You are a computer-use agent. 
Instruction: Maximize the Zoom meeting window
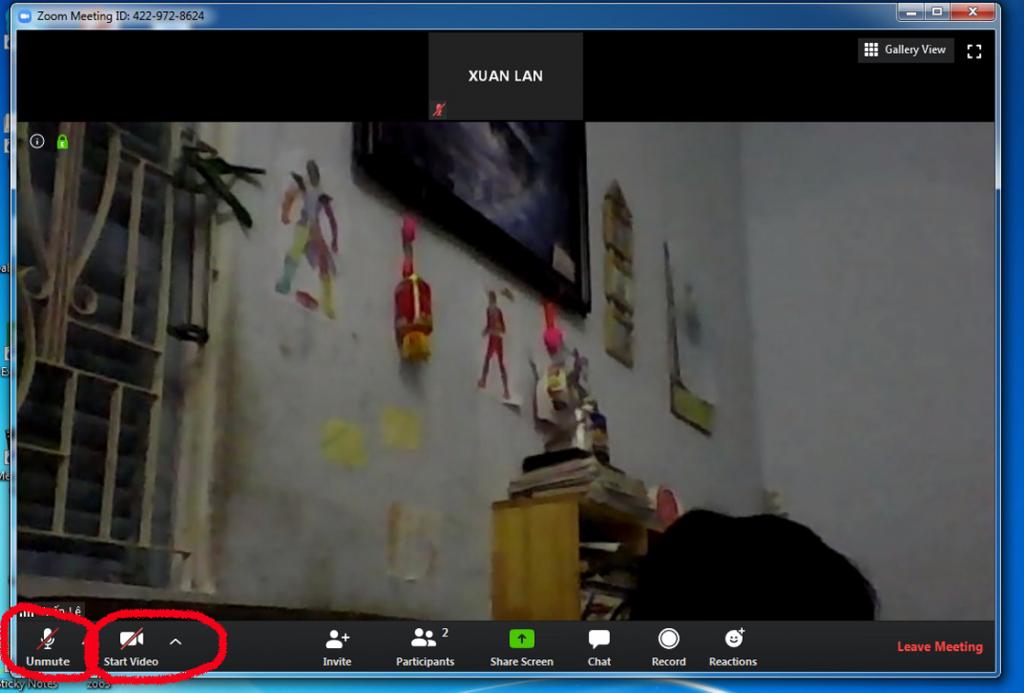(937, 12)
